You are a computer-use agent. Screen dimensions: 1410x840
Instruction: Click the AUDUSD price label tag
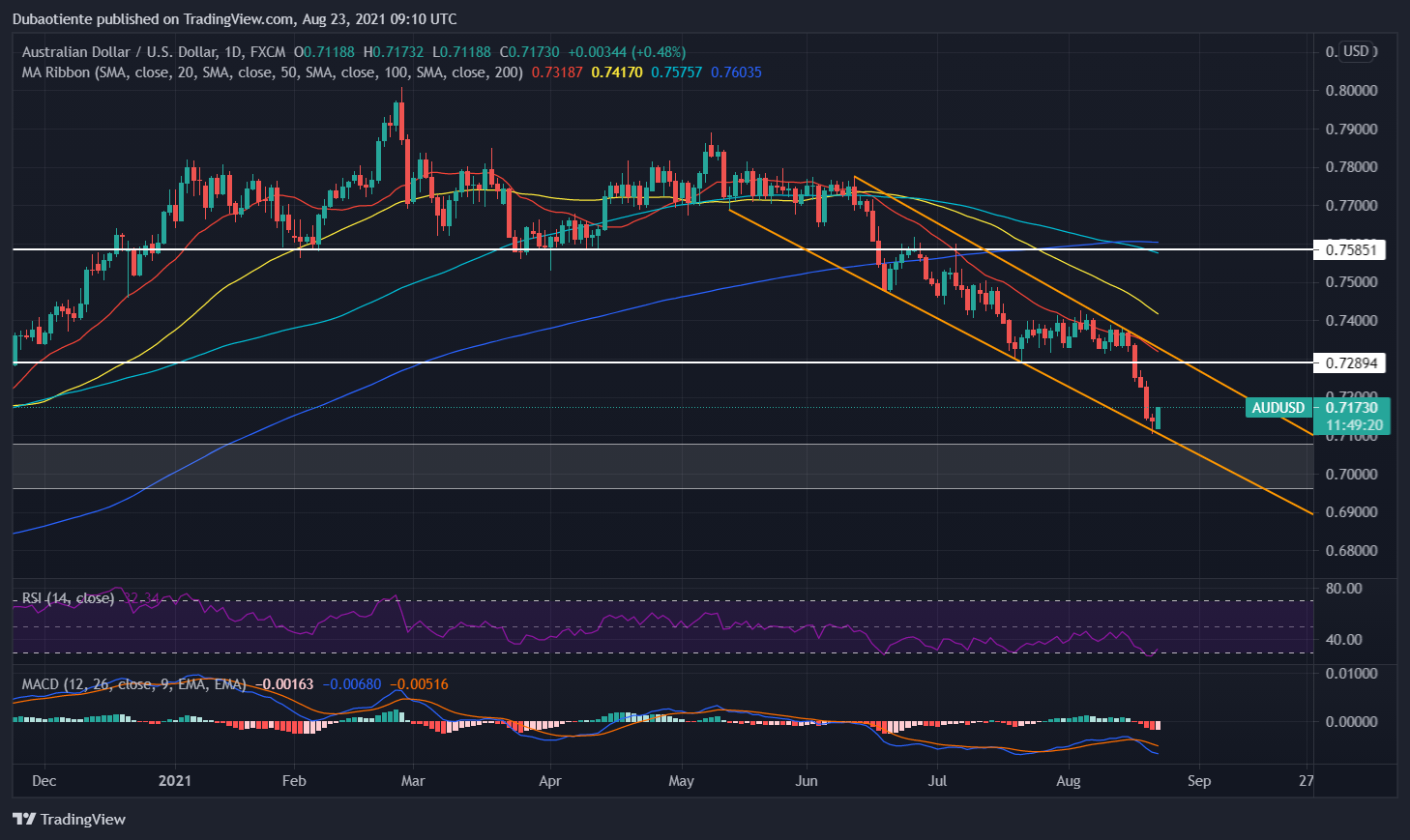click(1278, 408)
